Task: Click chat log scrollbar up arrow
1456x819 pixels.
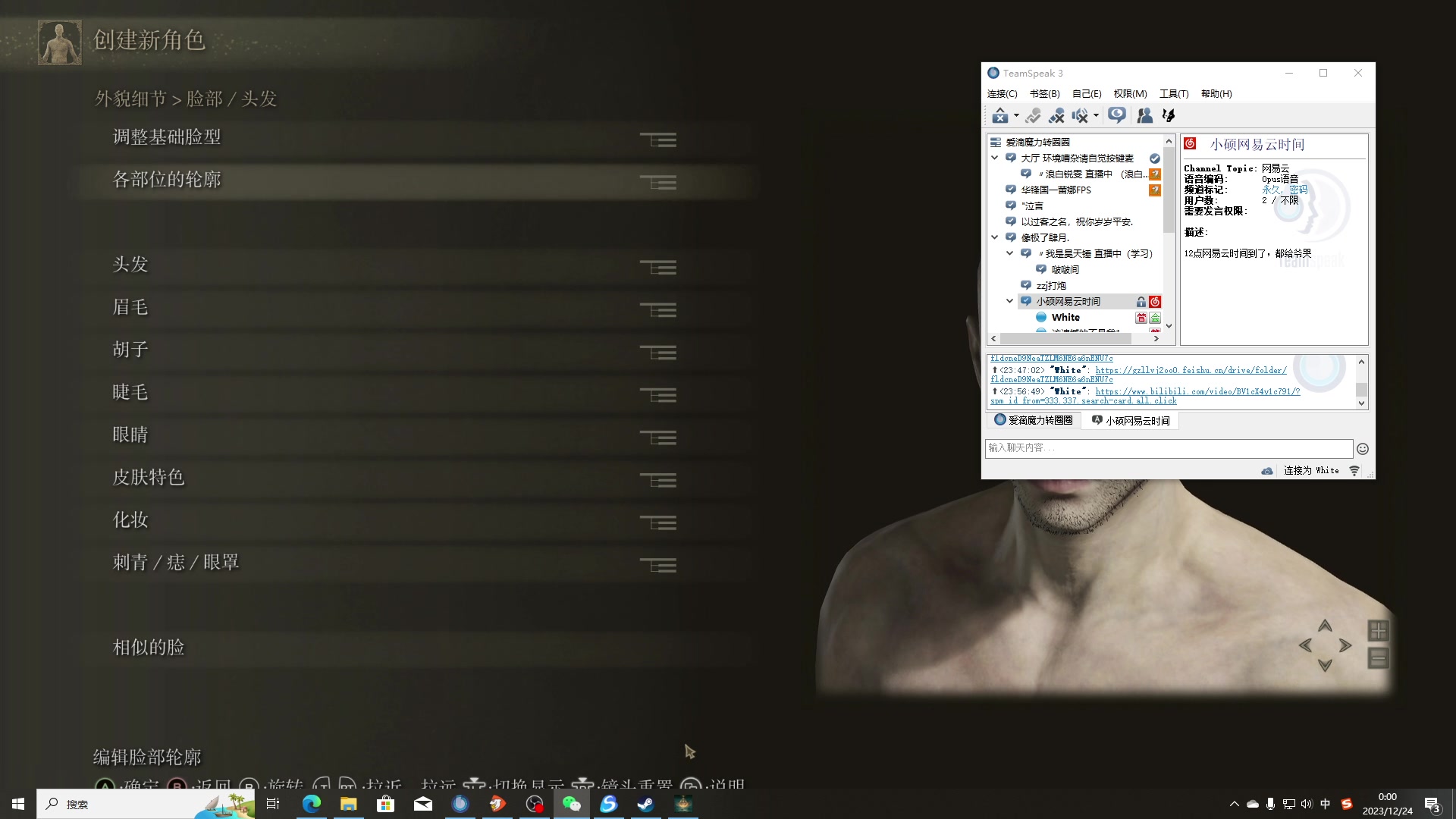Action: click(x=1361, y=362)
